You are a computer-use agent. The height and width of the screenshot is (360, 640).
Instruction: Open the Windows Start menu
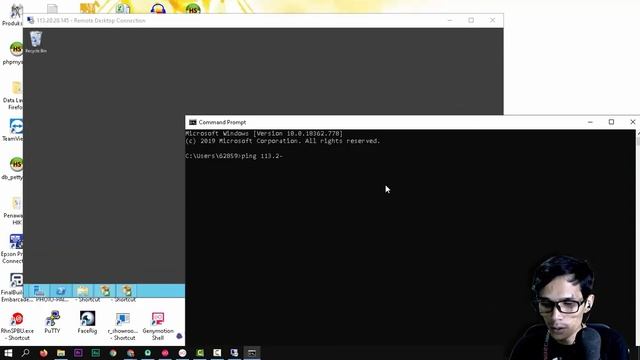[8, 353]
